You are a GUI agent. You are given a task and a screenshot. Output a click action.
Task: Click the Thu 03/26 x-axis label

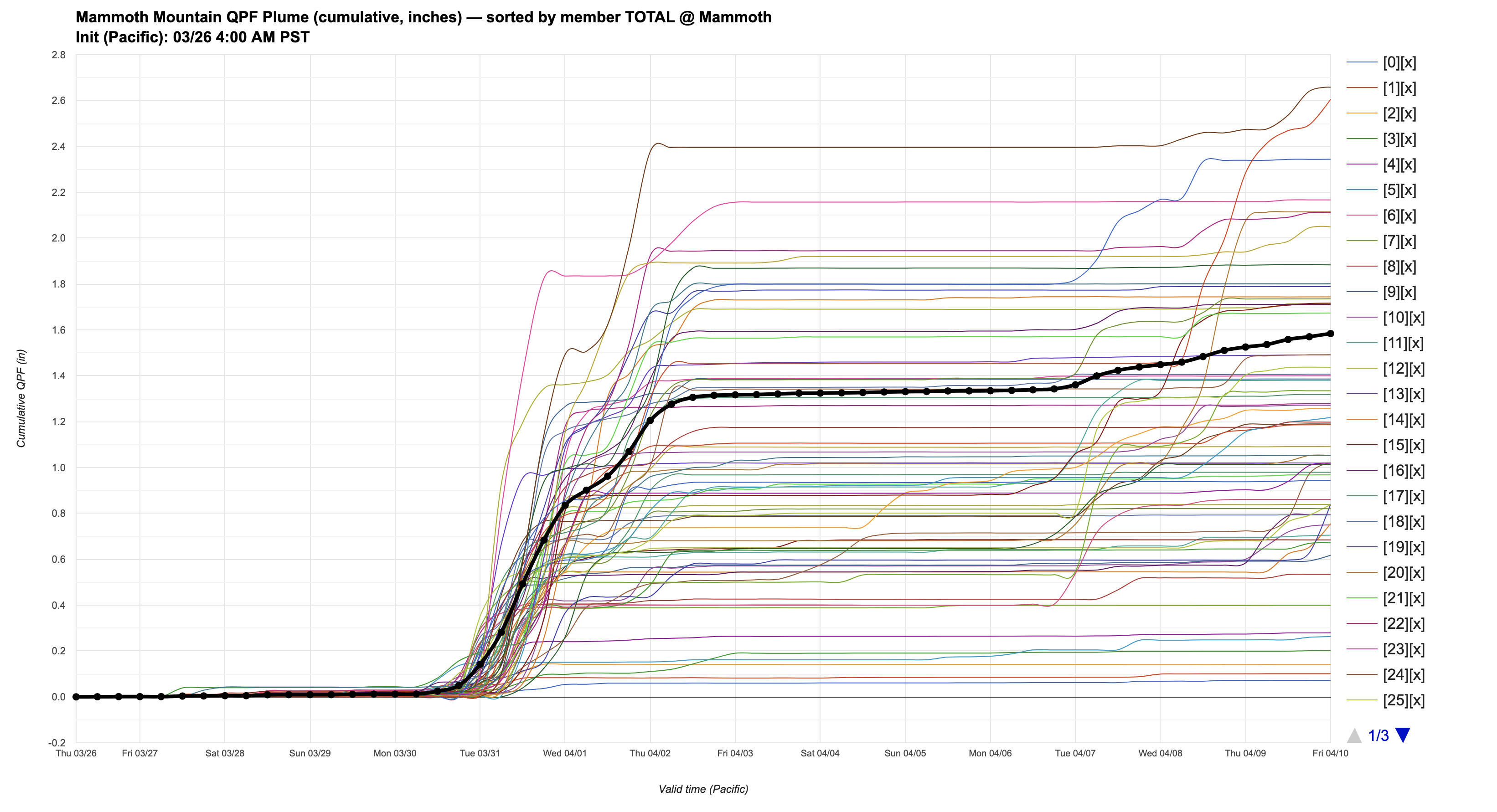76,753
